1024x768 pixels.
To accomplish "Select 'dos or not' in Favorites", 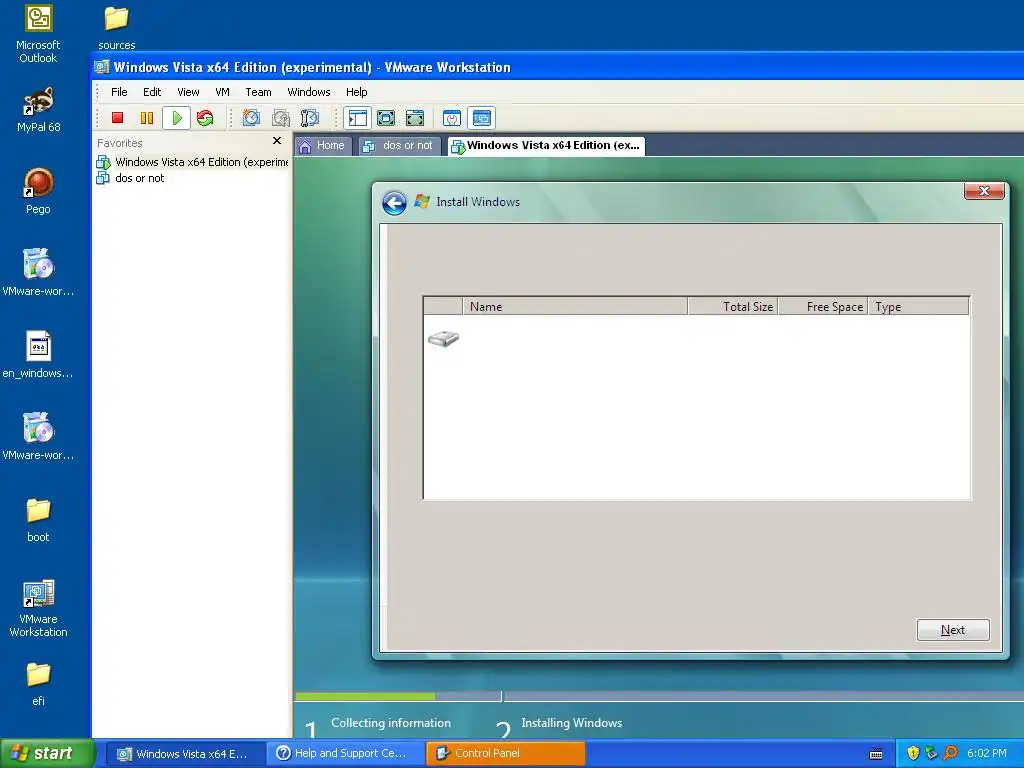I will [130, 178].
